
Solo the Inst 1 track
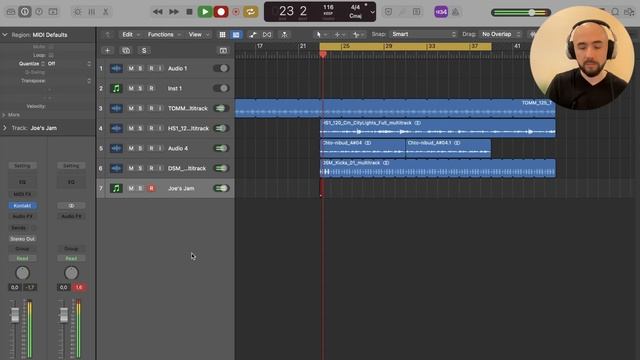click(x=140, y=89)
